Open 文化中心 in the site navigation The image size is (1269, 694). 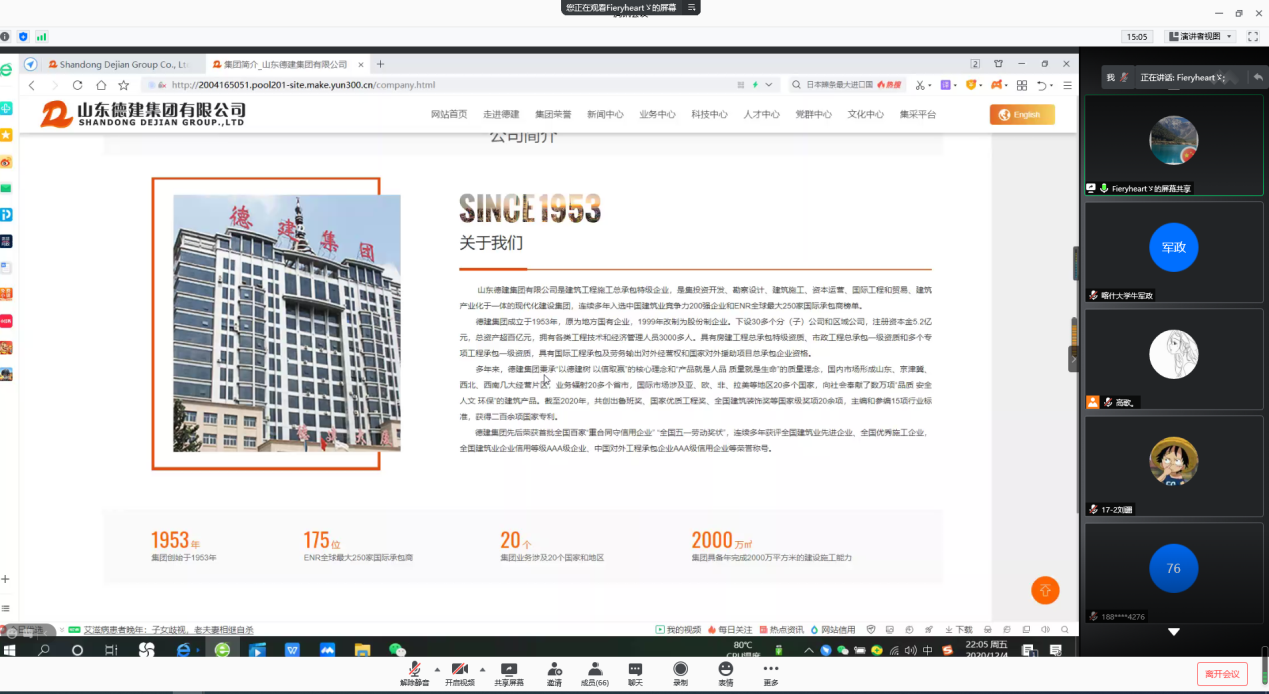(x=865, y=114)
